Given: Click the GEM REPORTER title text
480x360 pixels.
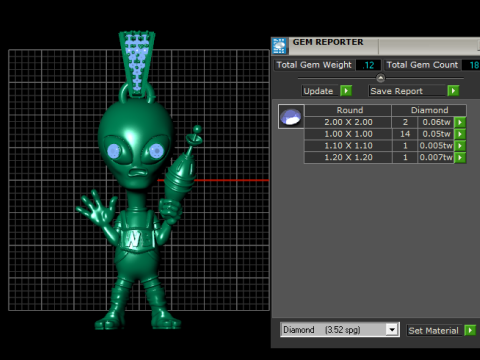Looking at the screenshot, I should pos(328,42).
